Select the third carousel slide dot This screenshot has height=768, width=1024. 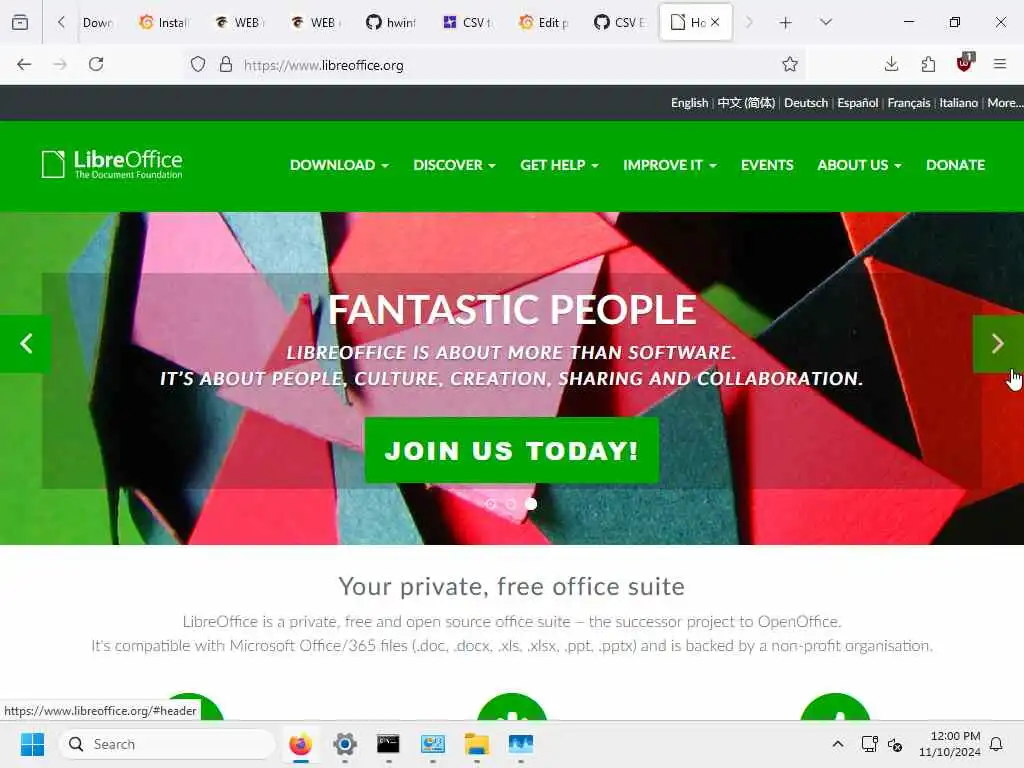531,504
